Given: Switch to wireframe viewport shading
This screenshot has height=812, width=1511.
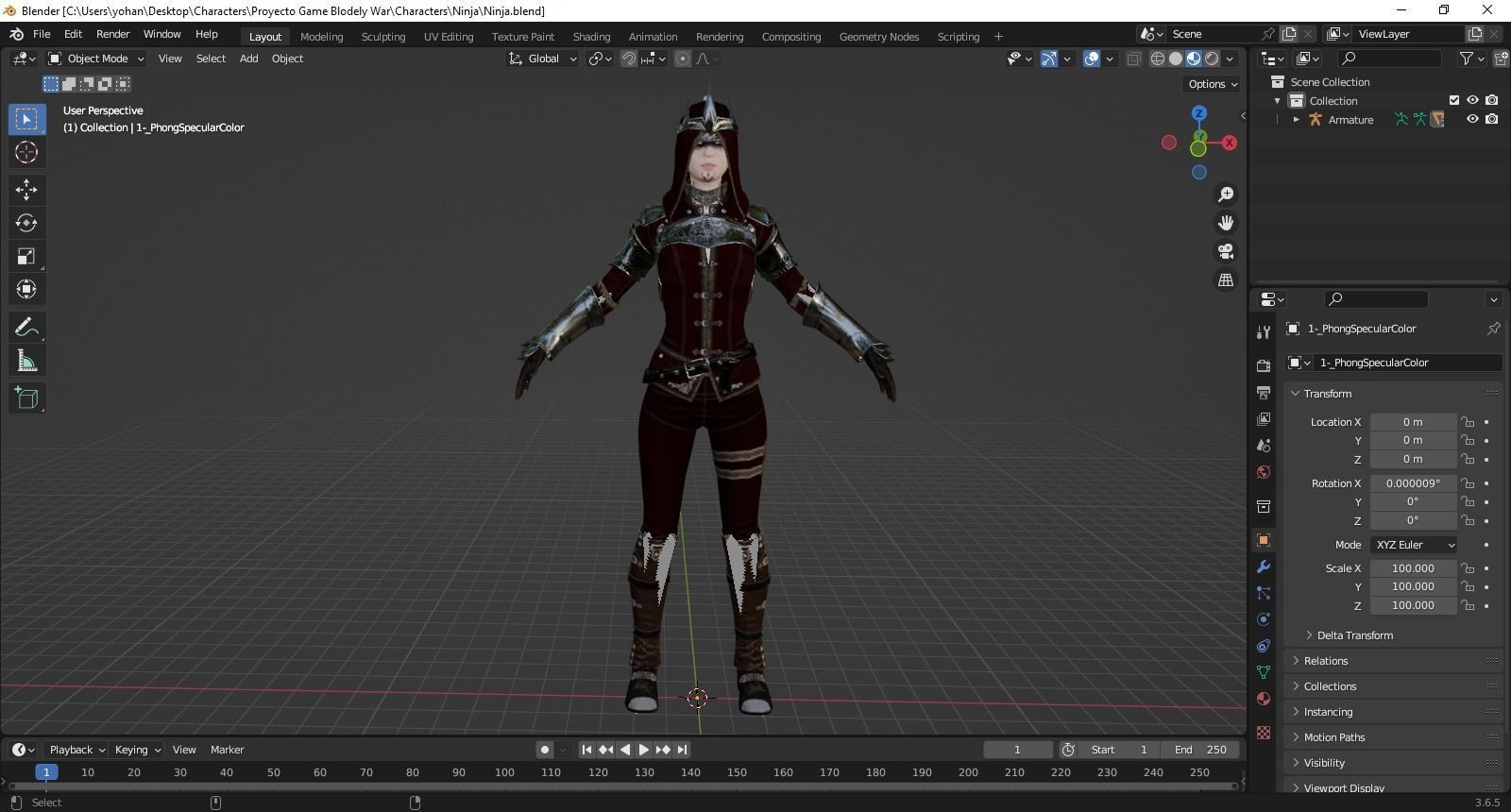Looking at the screenshot, I should coord(1158,59).
